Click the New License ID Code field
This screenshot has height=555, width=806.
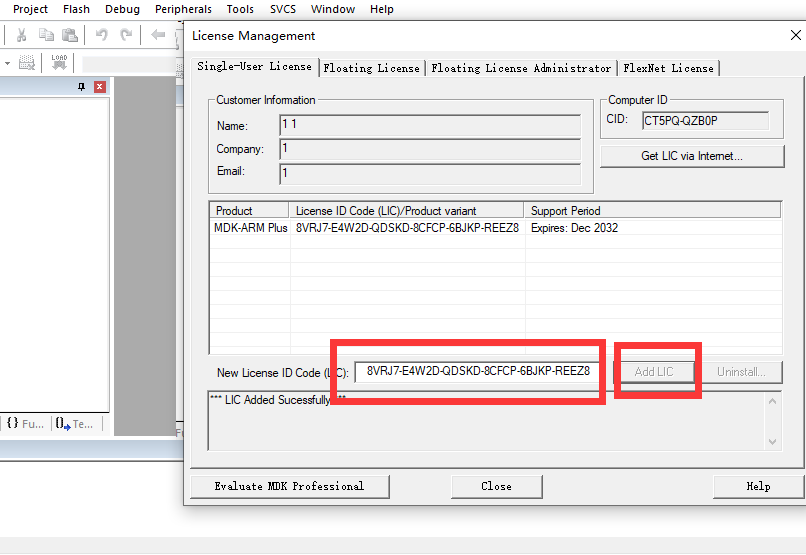(478, 372)
